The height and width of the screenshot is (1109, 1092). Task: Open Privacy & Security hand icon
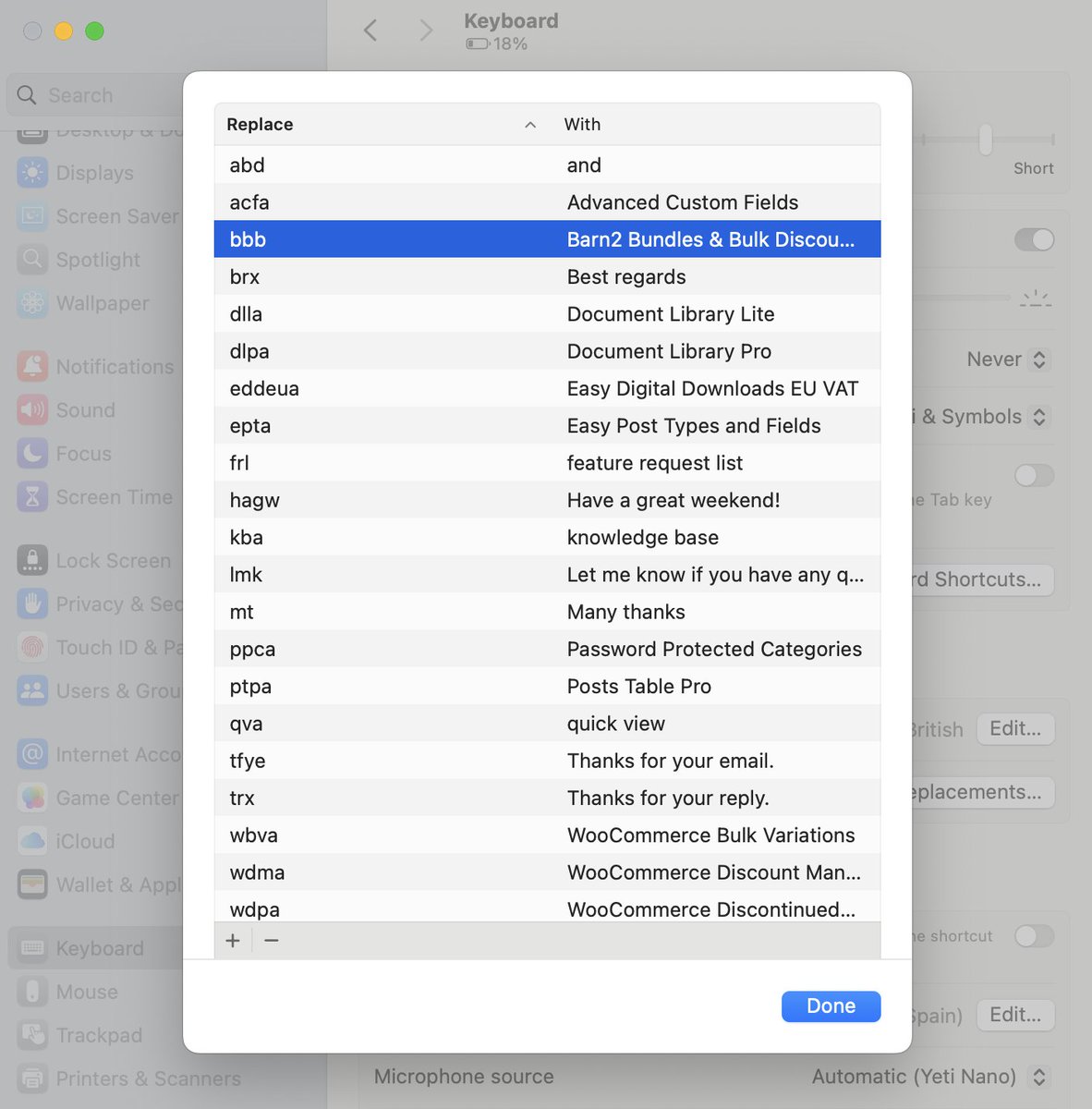(x=32, y=604)
